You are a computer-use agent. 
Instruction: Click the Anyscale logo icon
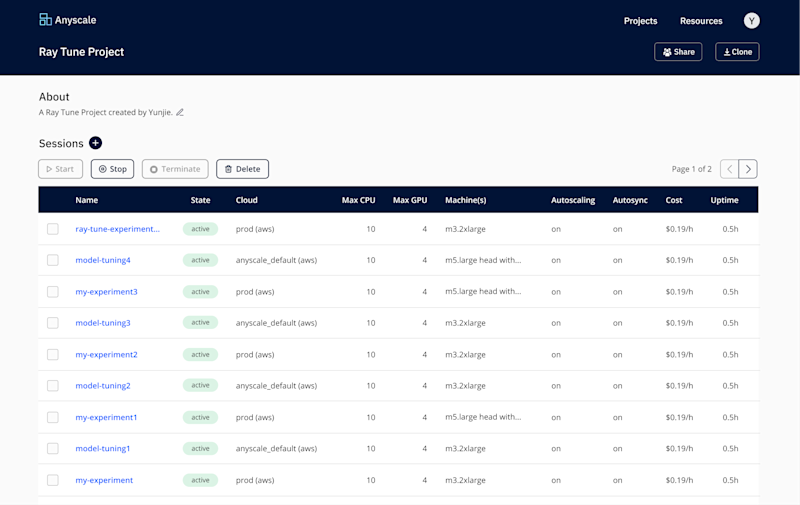[x=45, y=19]
